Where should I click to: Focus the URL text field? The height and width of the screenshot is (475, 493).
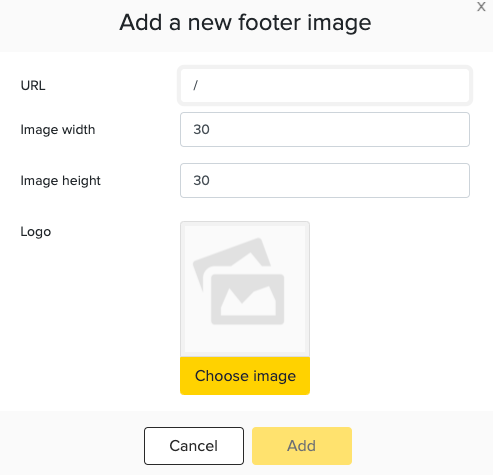click(325, 86)
